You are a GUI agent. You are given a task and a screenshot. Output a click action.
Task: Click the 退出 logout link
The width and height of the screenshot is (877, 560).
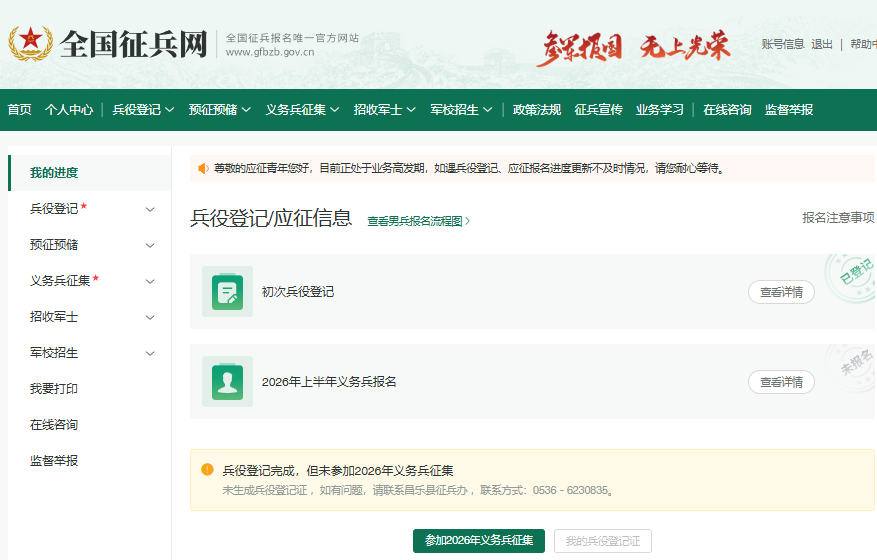(x=822, y=44)
